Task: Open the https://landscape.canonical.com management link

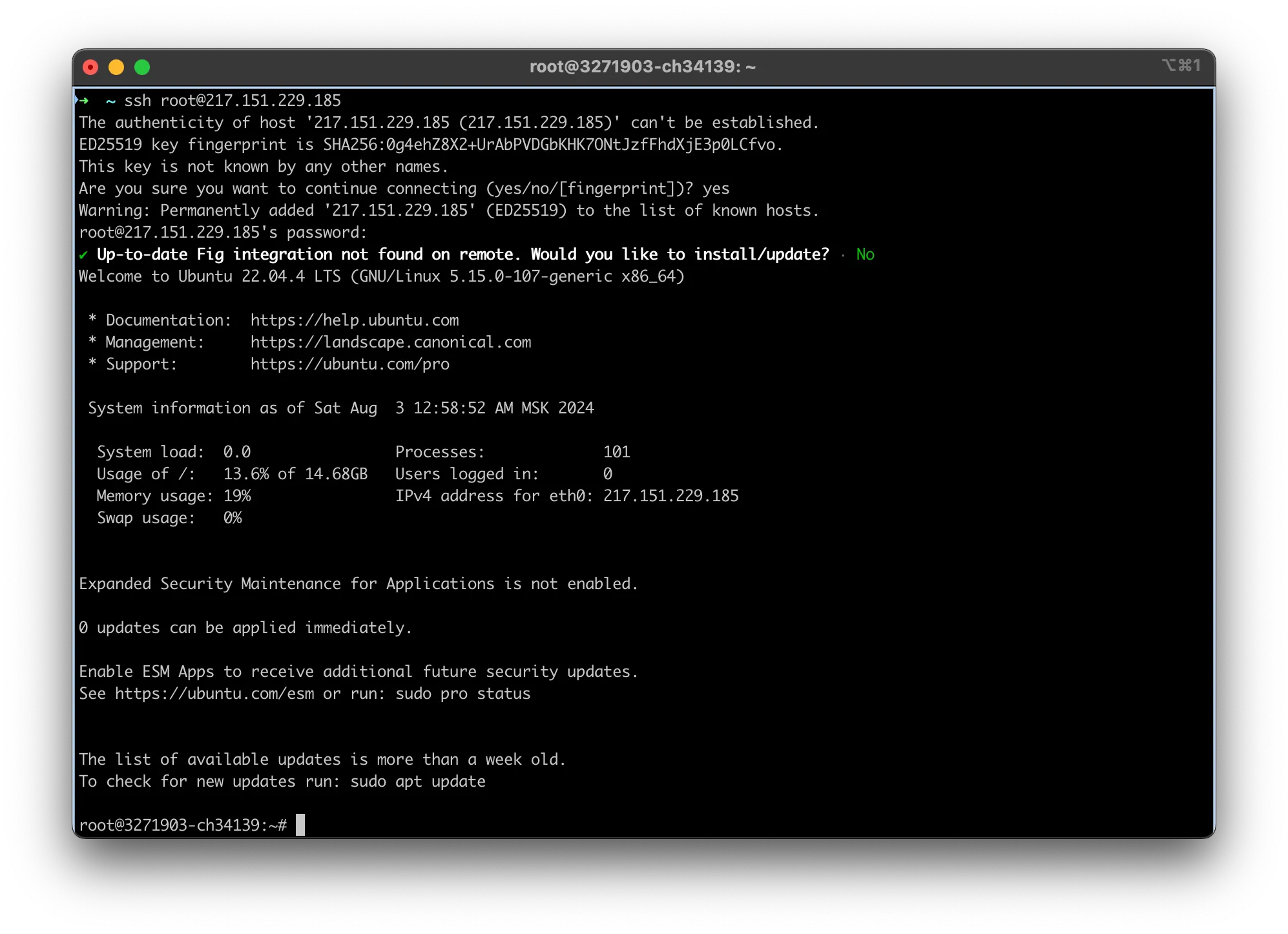Action: point(391,342)
